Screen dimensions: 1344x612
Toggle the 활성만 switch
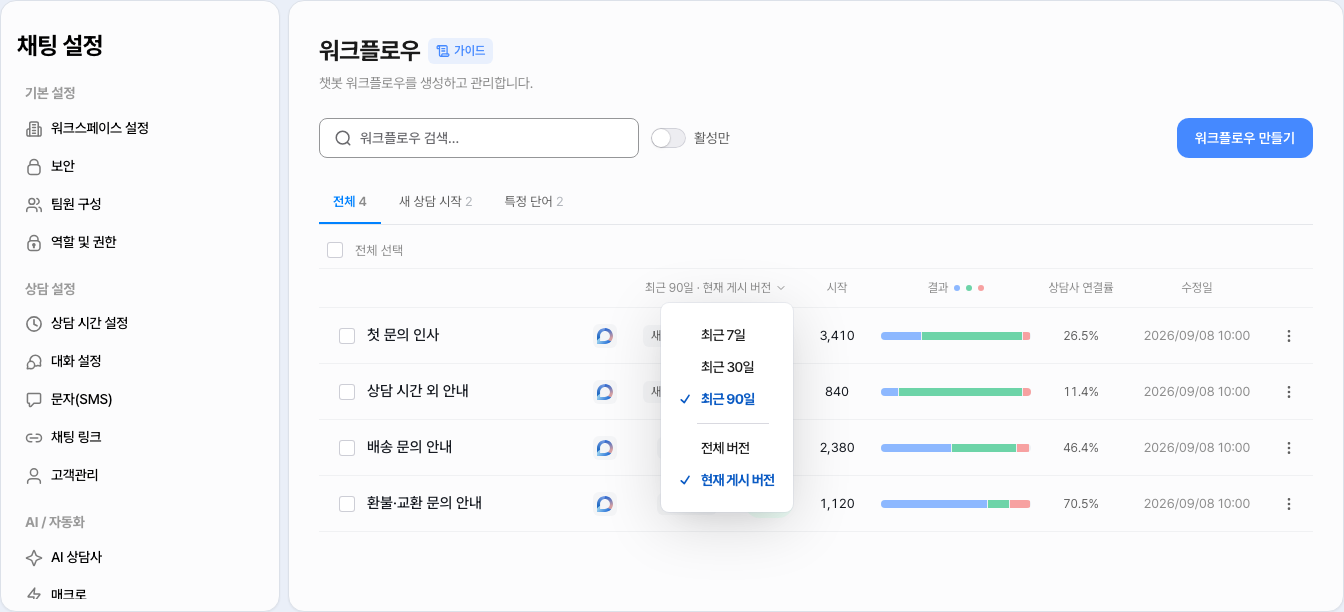pyautogui.click(x=668, y=138)
